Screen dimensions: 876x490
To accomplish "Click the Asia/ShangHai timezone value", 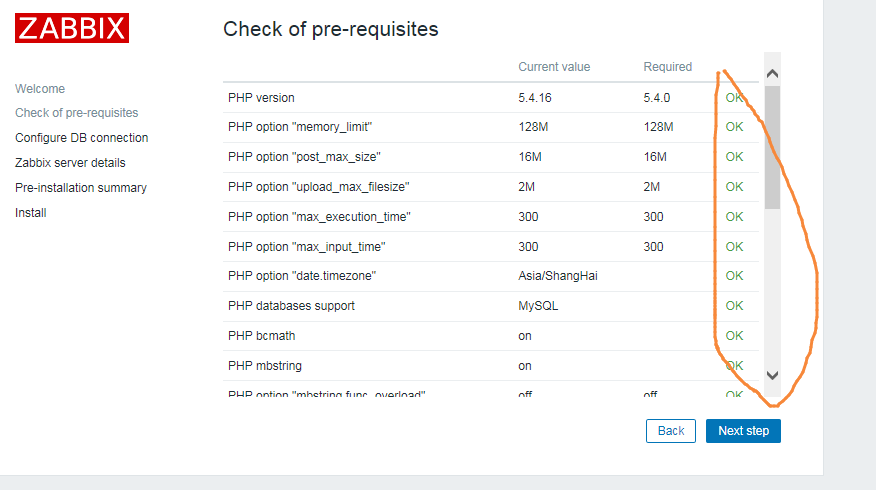I will 558,276.
